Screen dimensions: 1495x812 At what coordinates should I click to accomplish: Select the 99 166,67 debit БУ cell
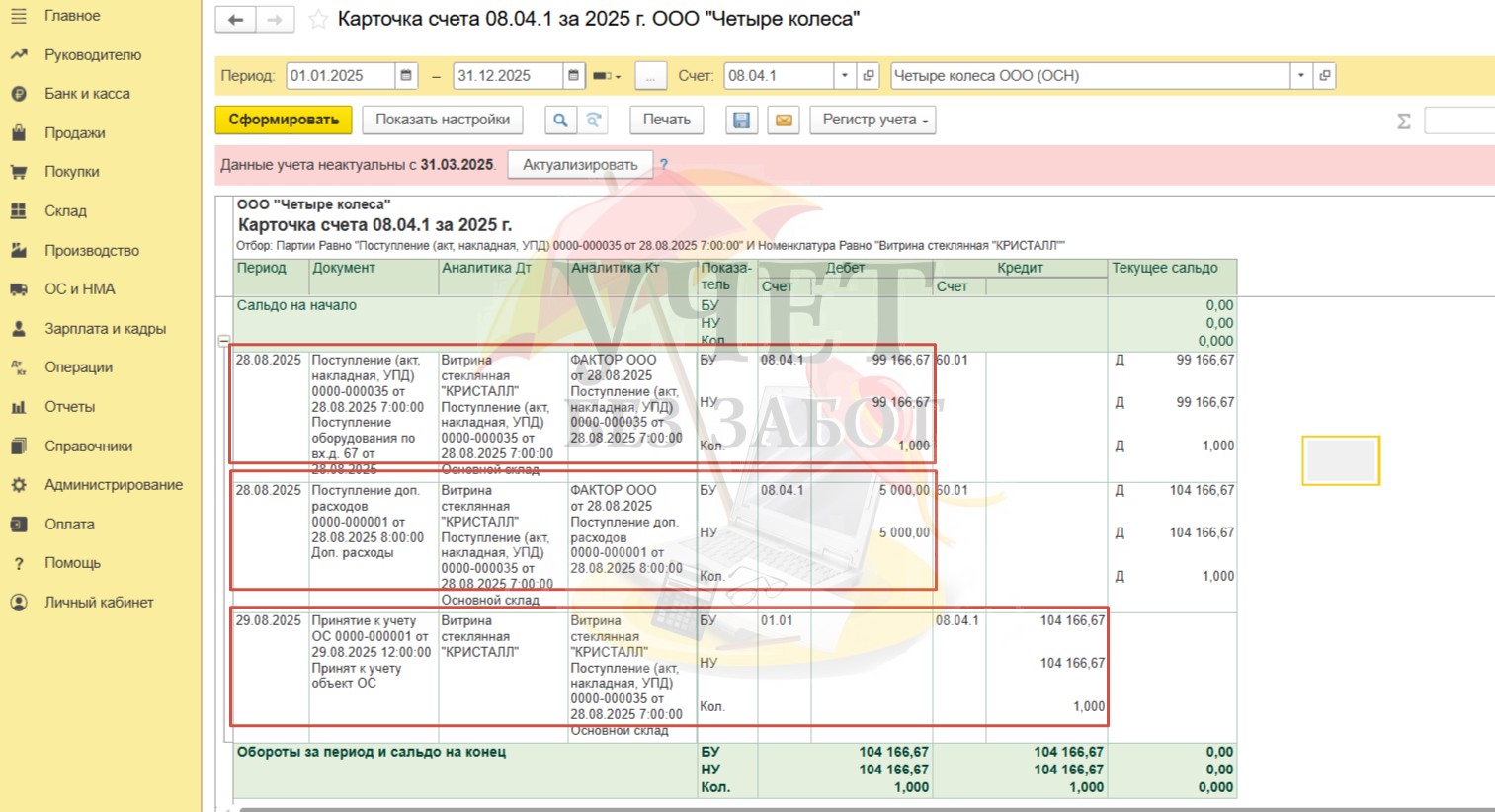click(872, 361)
